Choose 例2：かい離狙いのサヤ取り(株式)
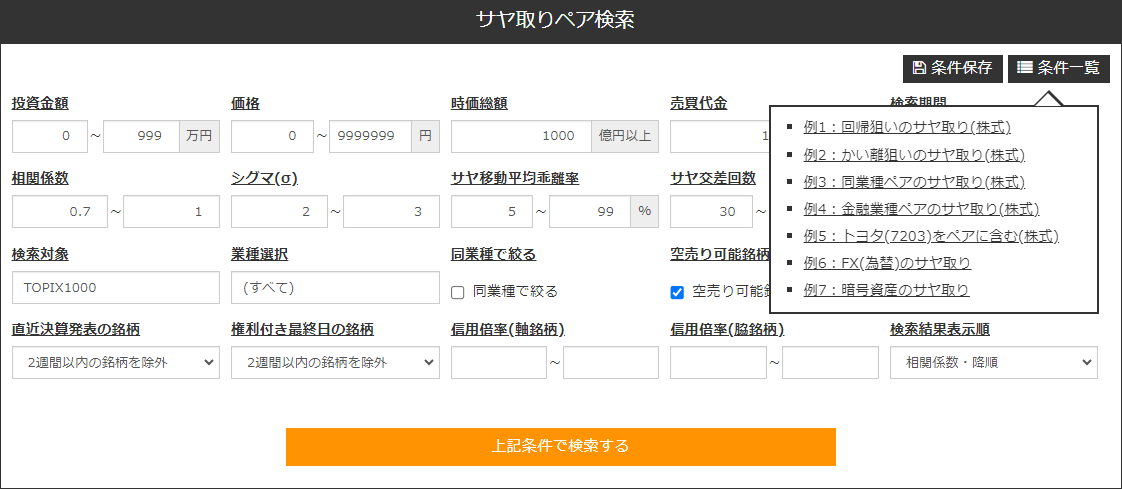The width and height of the screenshot is (1122, 489). point(914,155)
